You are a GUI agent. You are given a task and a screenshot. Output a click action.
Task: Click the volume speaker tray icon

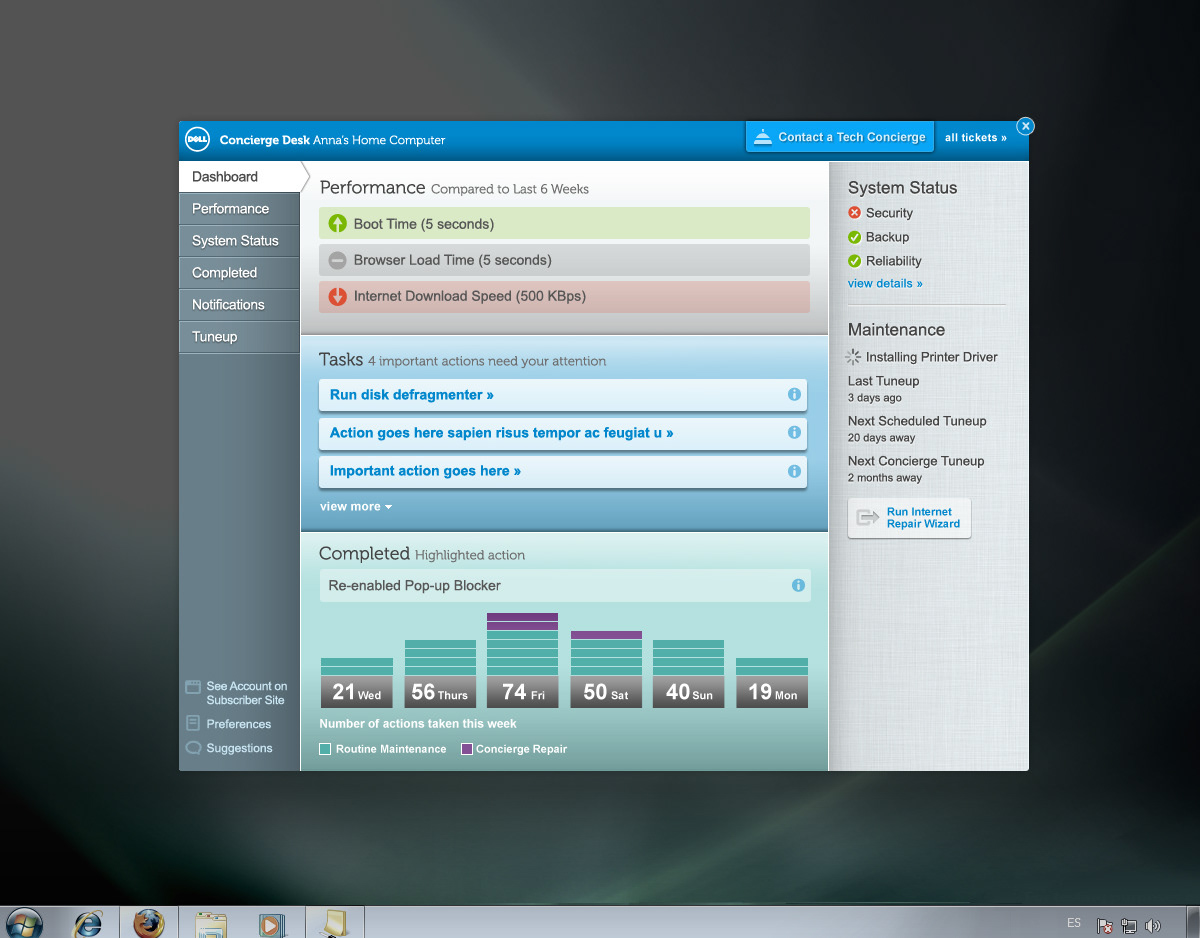click(x=1152, y=926)
